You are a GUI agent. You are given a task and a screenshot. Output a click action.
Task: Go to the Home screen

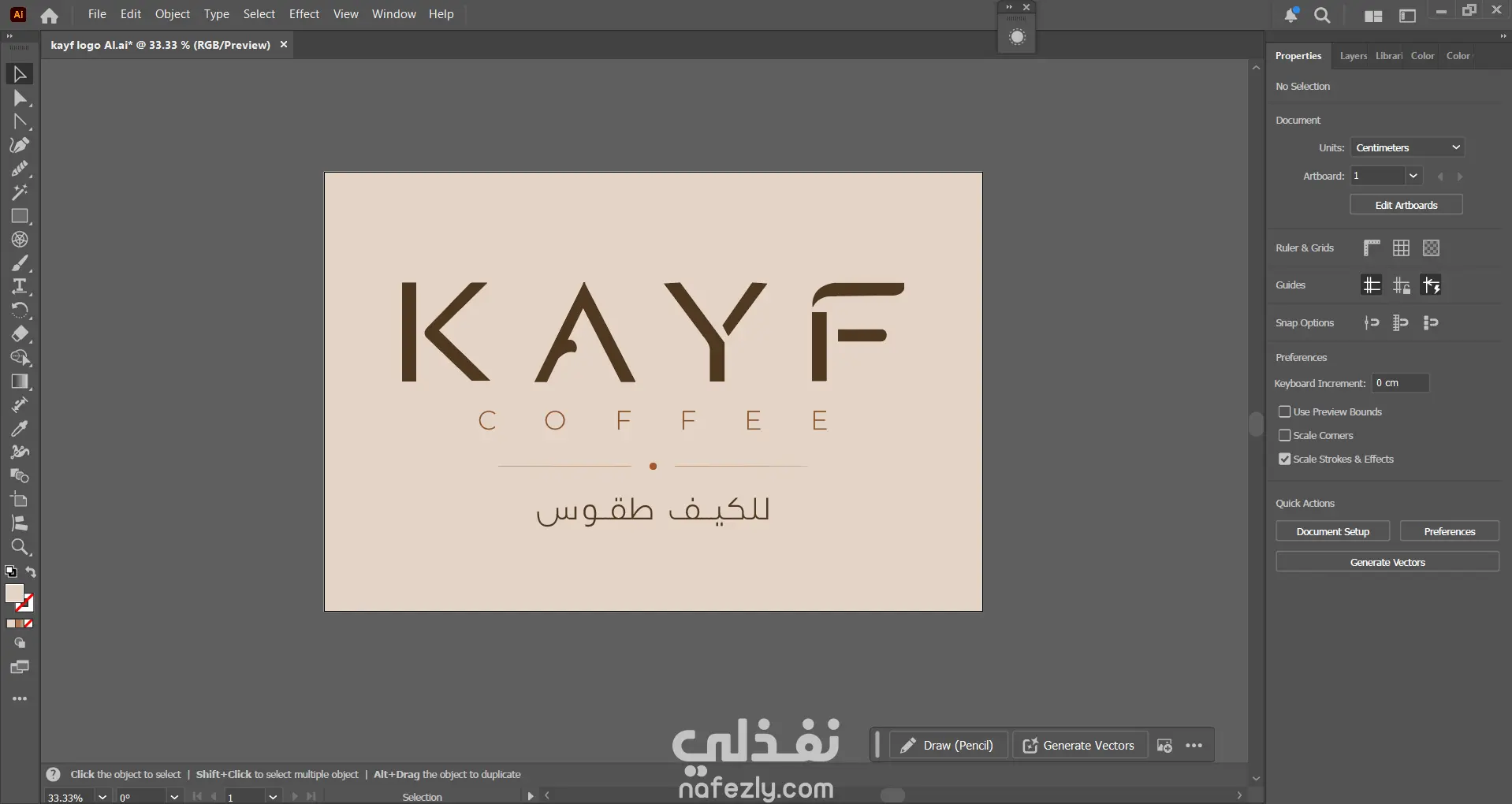[49, 15]
